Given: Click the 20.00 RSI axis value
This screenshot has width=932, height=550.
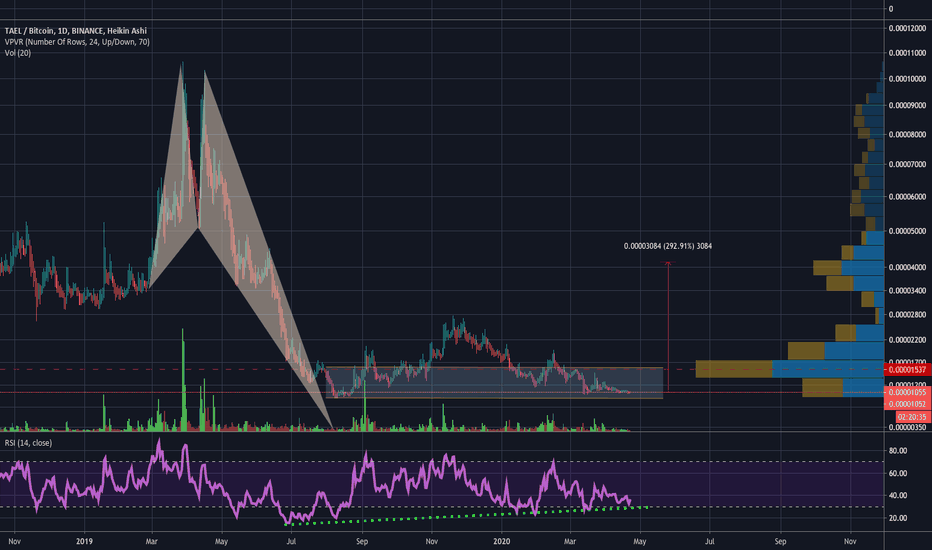Looking at the screenshot, I should [898, 518].
